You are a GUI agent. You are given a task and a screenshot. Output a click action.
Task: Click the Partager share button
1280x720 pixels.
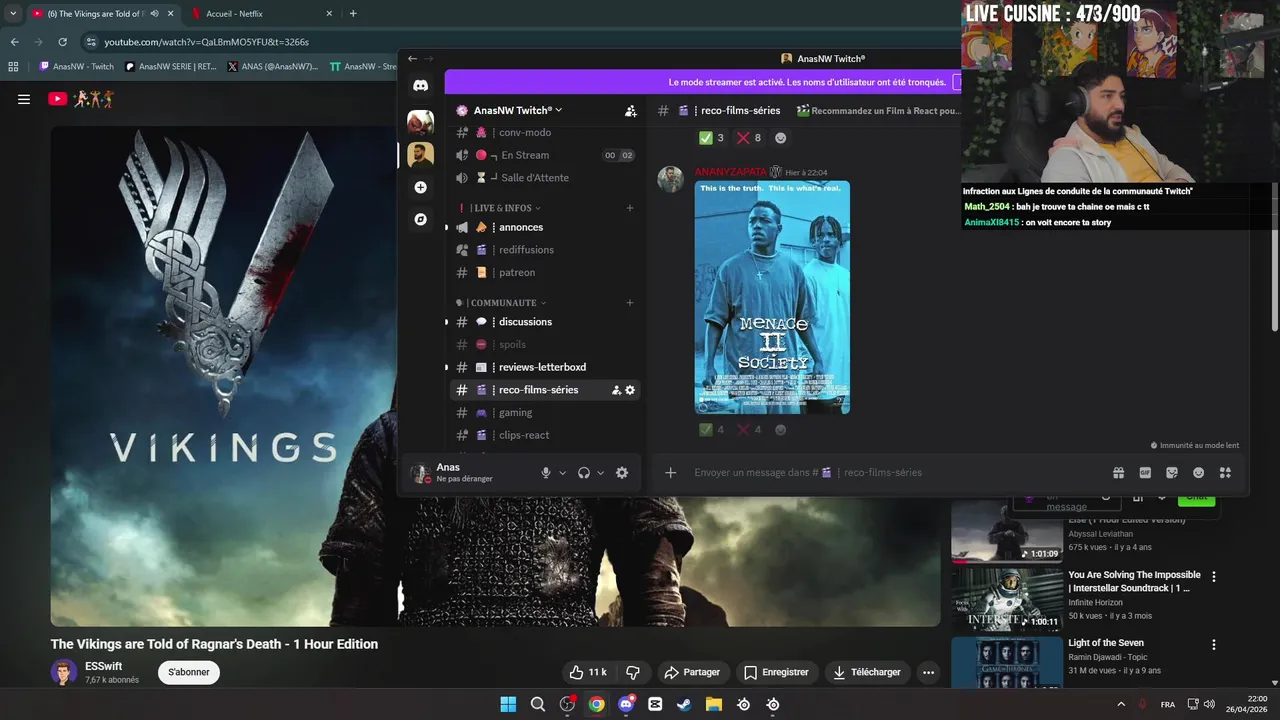coord(692,672)
